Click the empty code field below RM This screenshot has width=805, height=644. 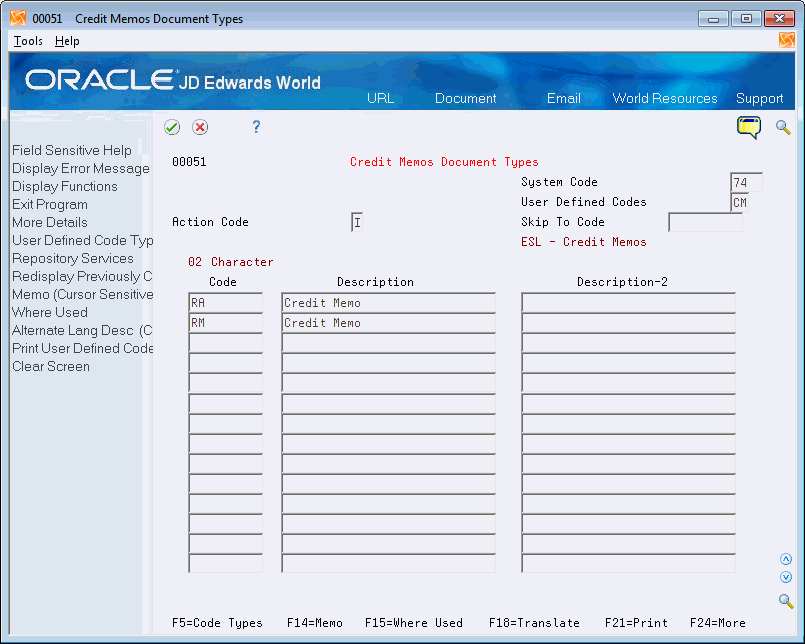tap(225, 343)
